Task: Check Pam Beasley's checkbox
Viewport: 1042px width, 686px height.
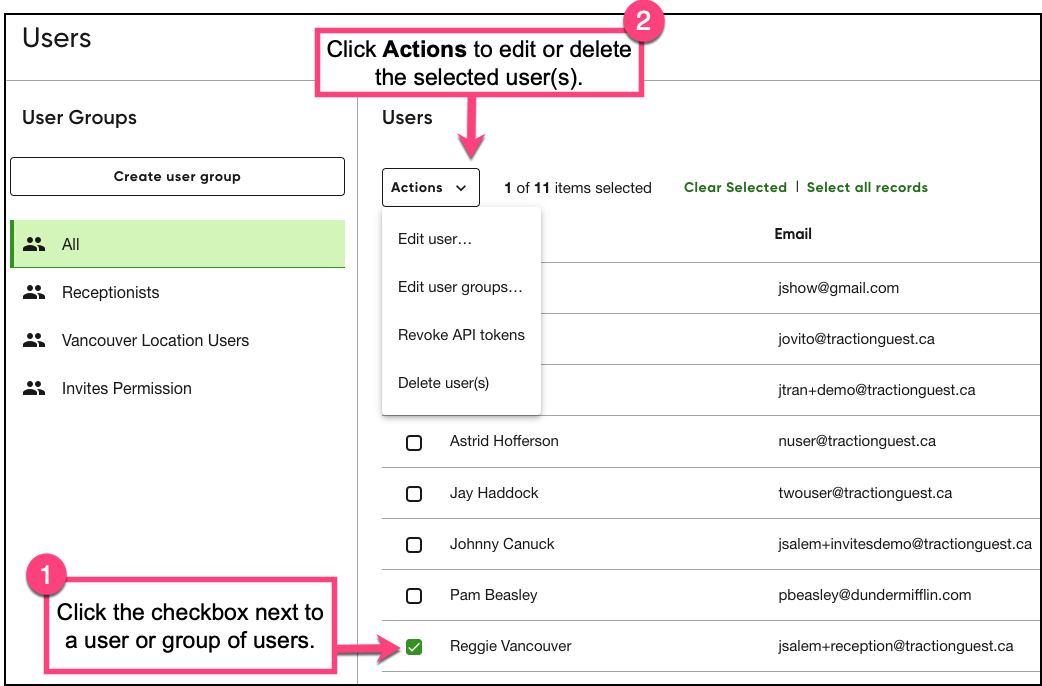Action: pos(414,595)
